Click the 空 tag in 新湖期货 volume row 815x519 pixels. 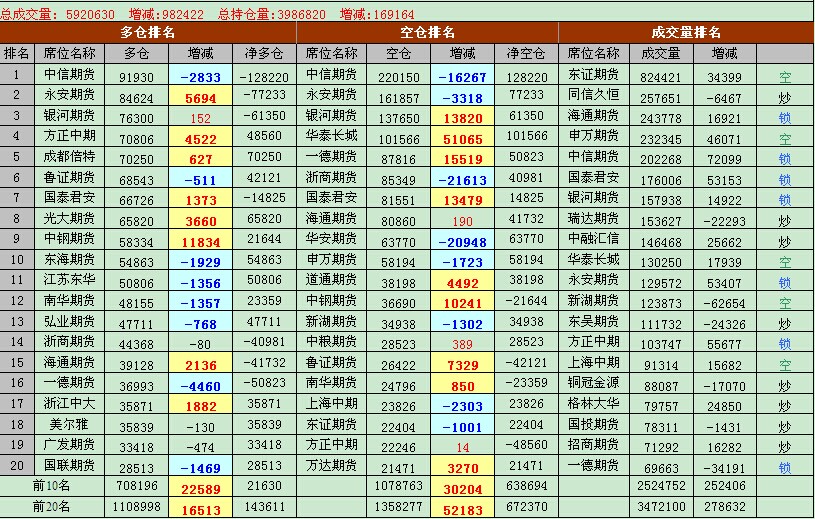click(x=785, y=303)
